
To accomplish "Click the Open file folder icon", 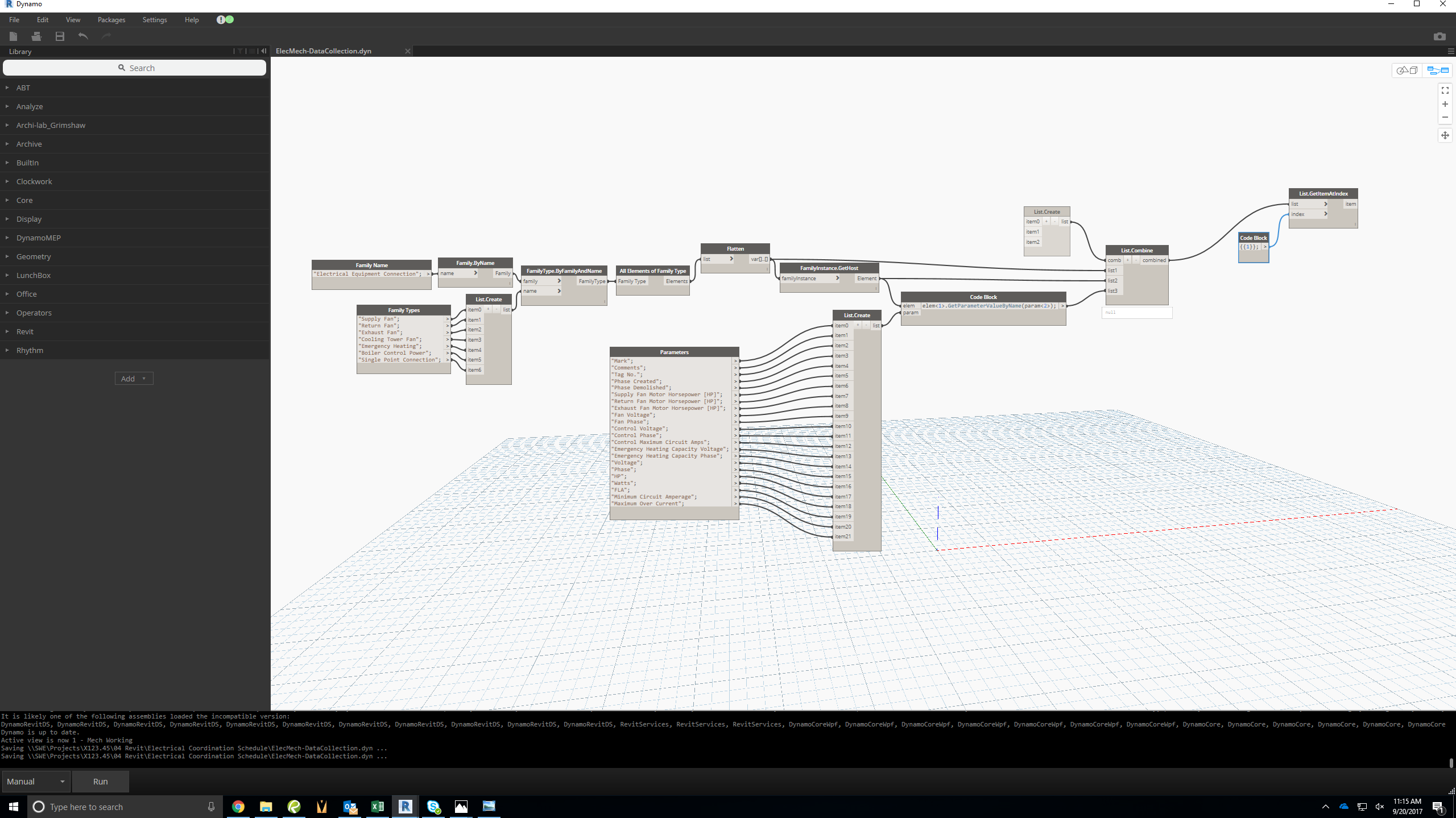I will pos(36,36).
